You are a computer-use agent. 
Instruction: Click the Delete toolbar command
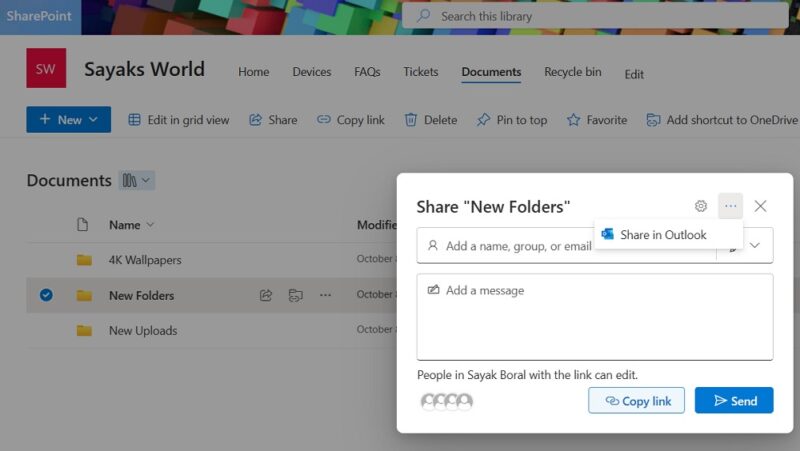tap(431, 120)
